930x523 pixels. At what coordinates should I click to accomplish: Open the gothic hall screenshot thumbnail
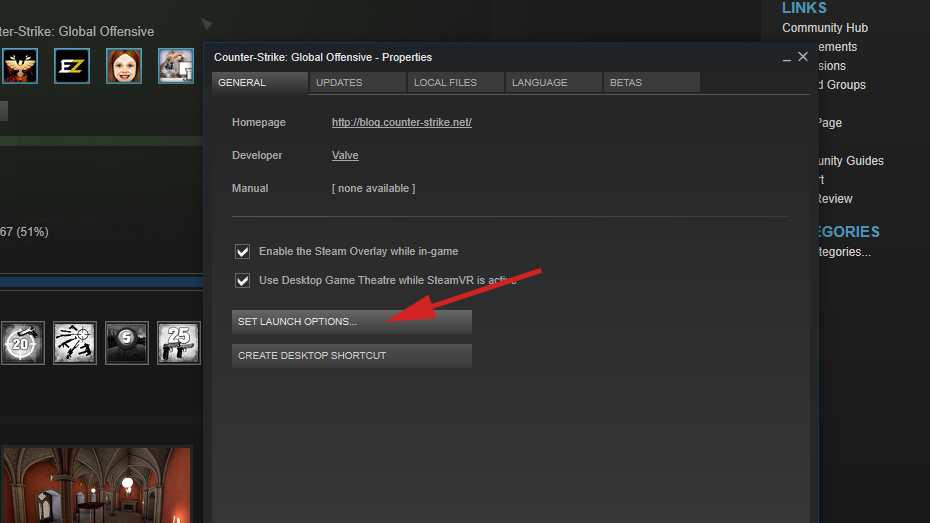(x=97, y=485)
